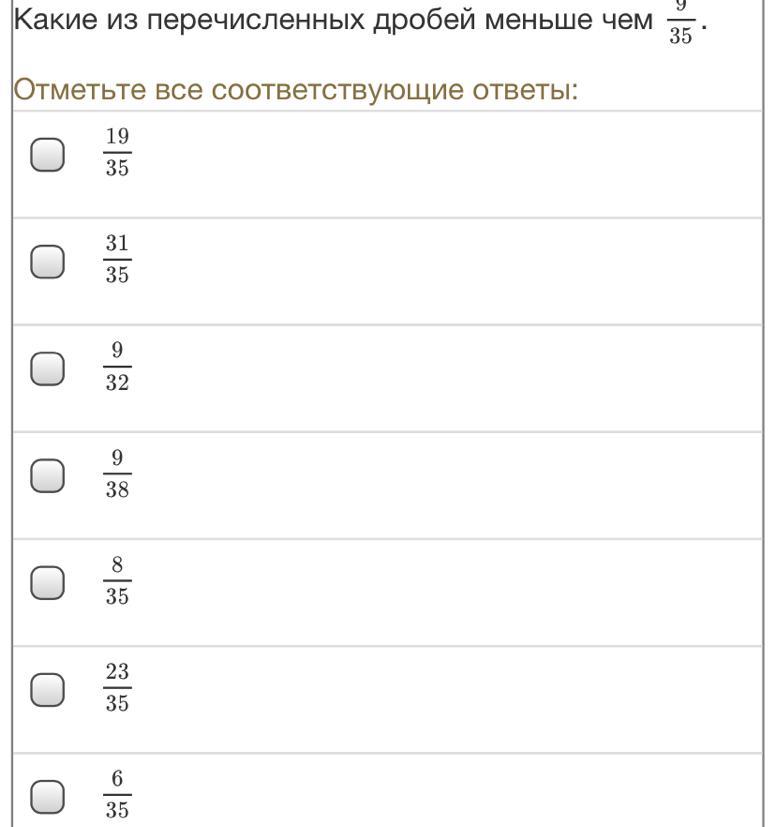Select the 9/32 answer checkbox

tap(47, 369)
